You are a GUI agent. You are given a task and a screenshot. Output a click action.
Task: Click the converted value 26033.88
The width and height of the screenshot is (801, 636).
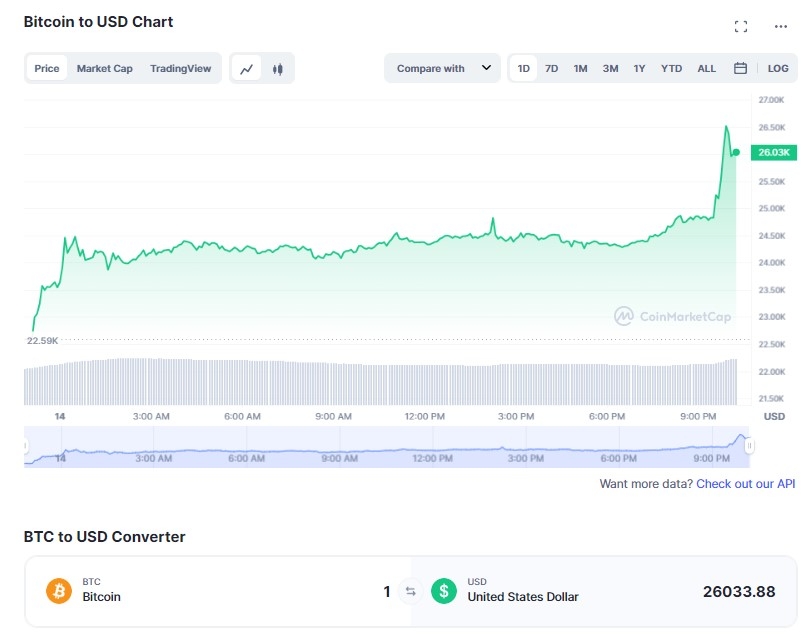point(739,592)
